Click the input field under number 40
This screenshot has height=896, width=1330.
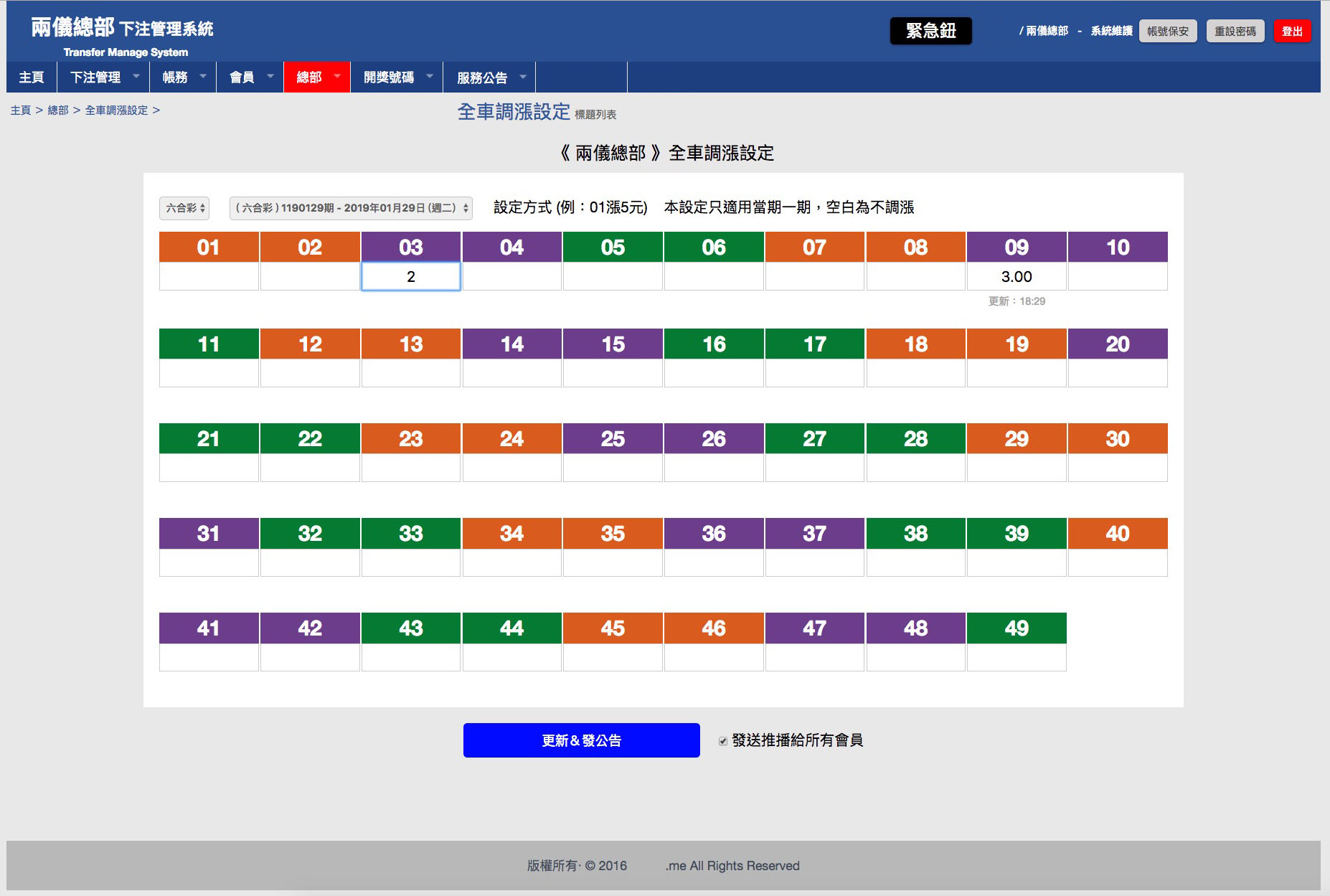[1117, 563]
